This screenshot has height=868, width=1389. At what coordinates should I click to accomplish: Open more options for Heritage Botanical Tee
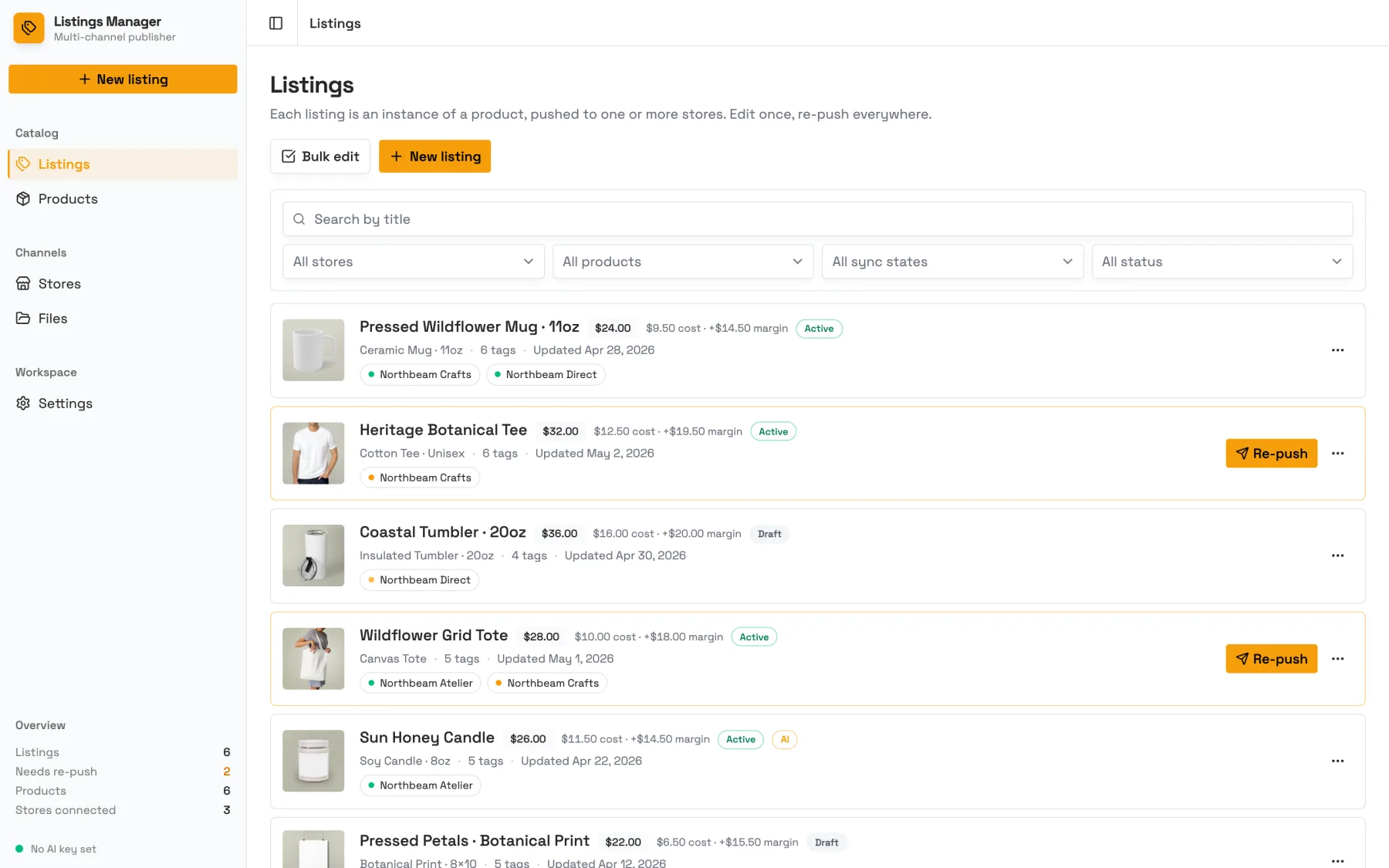(1337, 454)
